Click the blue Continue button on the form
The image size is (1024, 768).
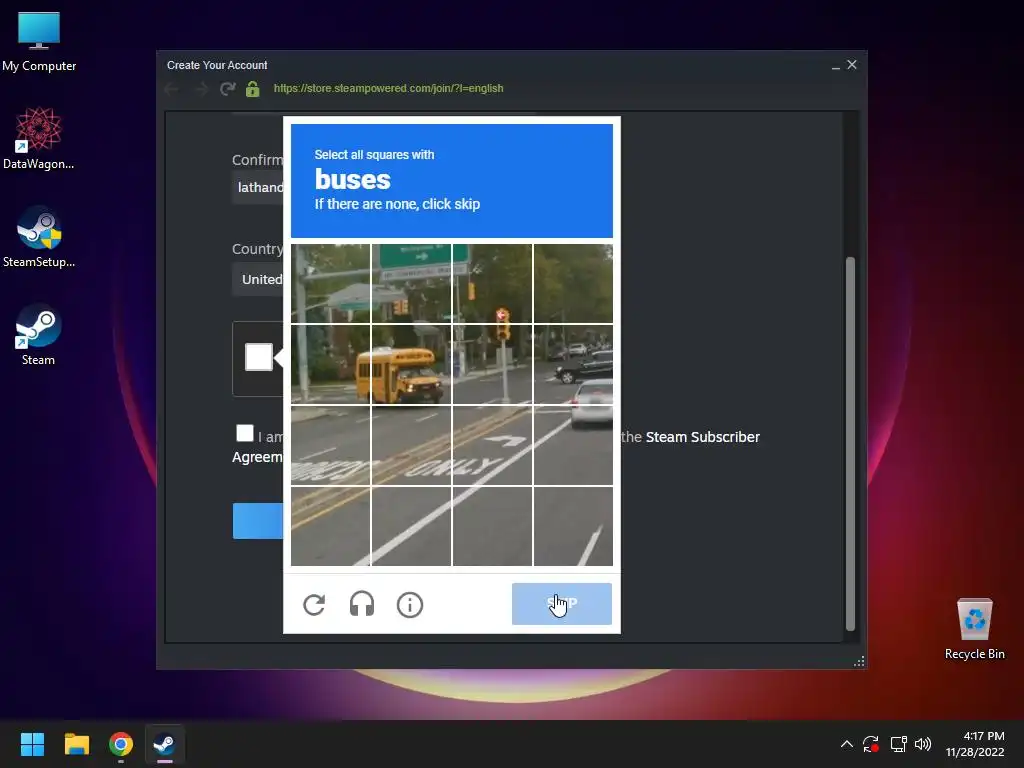[x=258, y=520]
